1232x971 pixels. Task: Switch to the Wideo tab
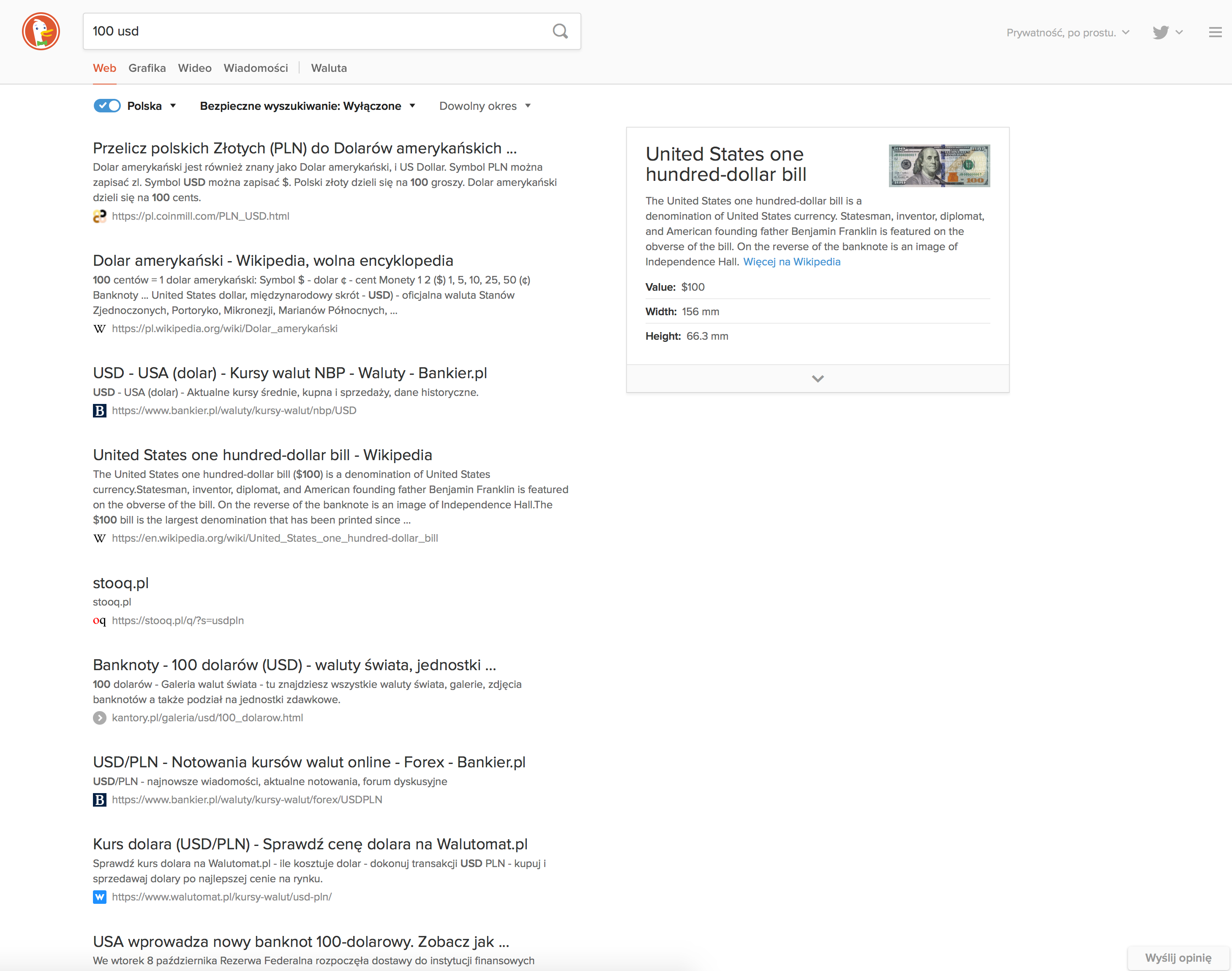click(x=194, y=68)
